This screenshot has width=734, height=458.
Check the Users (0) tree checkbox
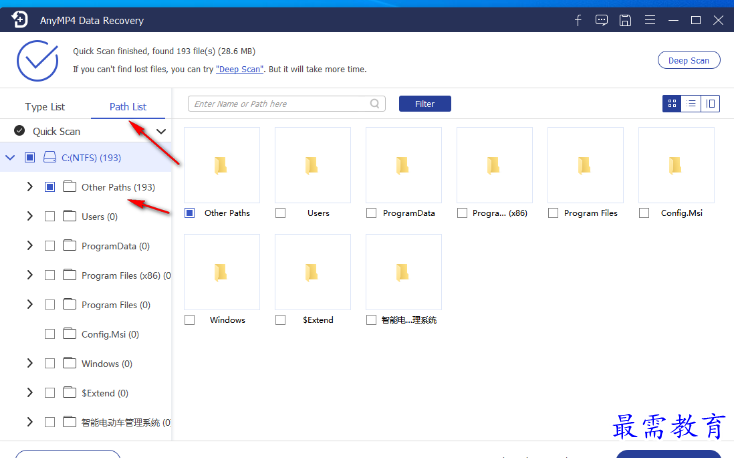[x=50, y=216]
